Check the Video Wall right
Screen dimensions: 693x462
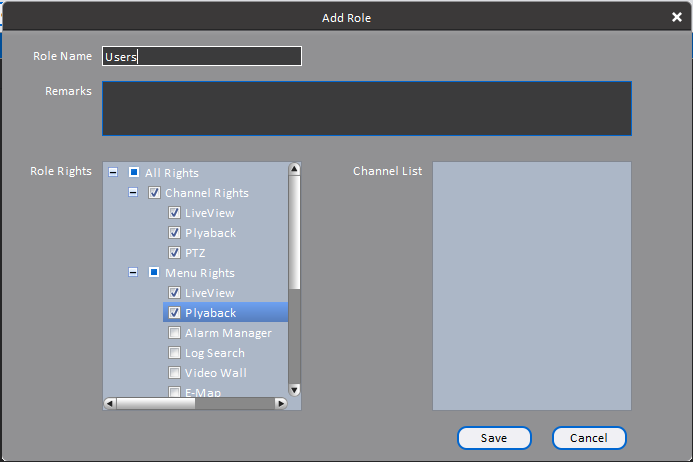coord(174,372)
